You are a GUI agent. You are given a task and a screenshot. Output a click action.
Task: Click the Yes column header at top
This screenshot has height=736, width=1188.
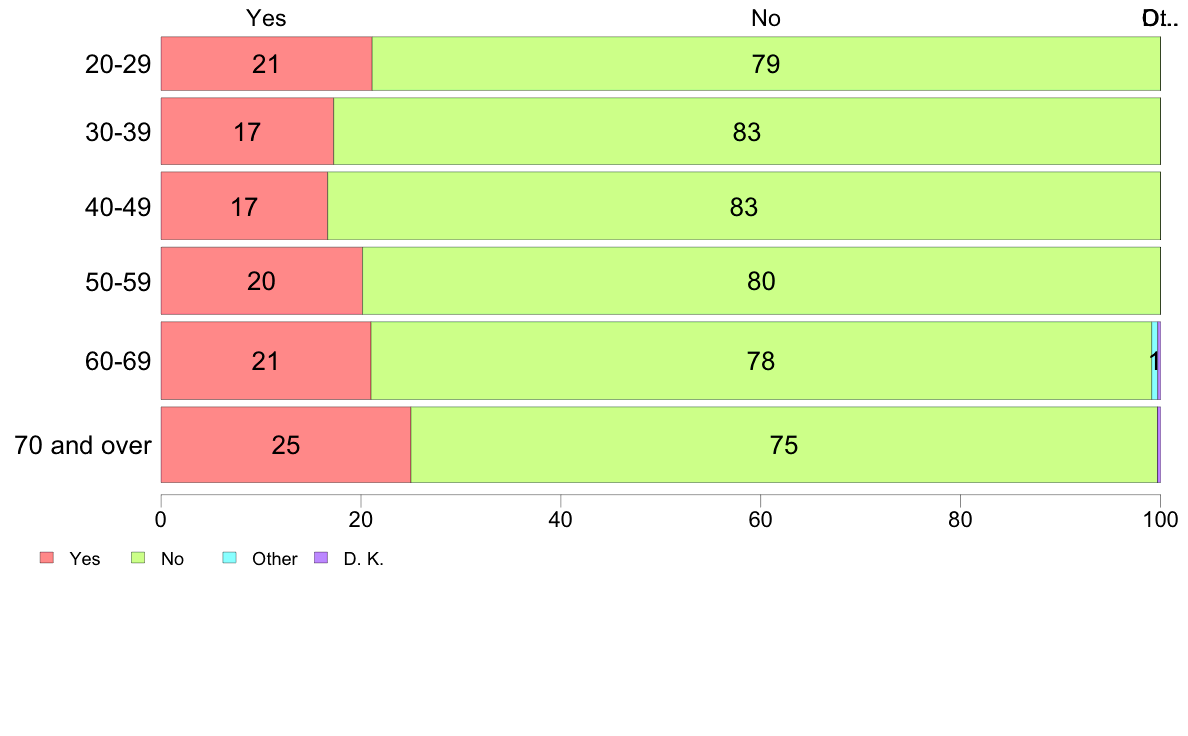pos(266,18)
